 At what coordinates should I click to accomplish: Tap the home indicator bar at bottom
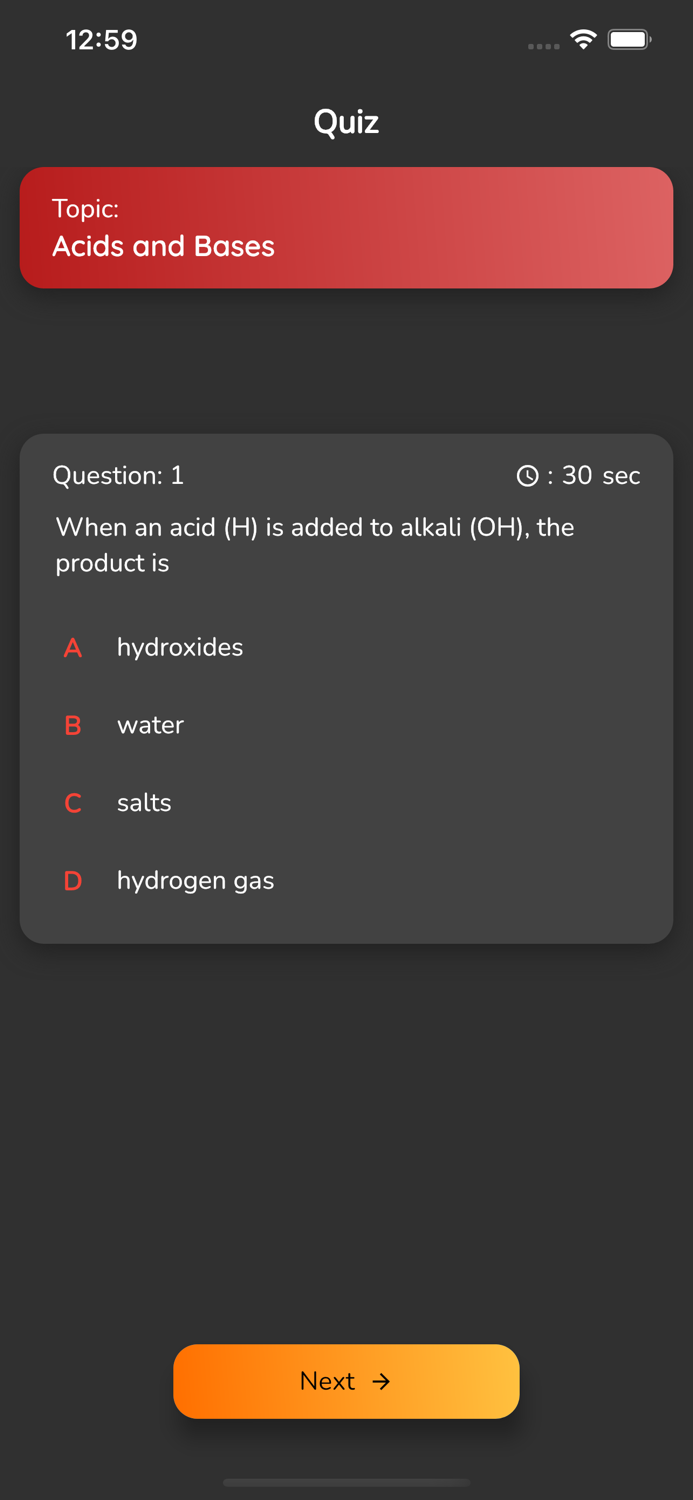(x=346, y=1483)
